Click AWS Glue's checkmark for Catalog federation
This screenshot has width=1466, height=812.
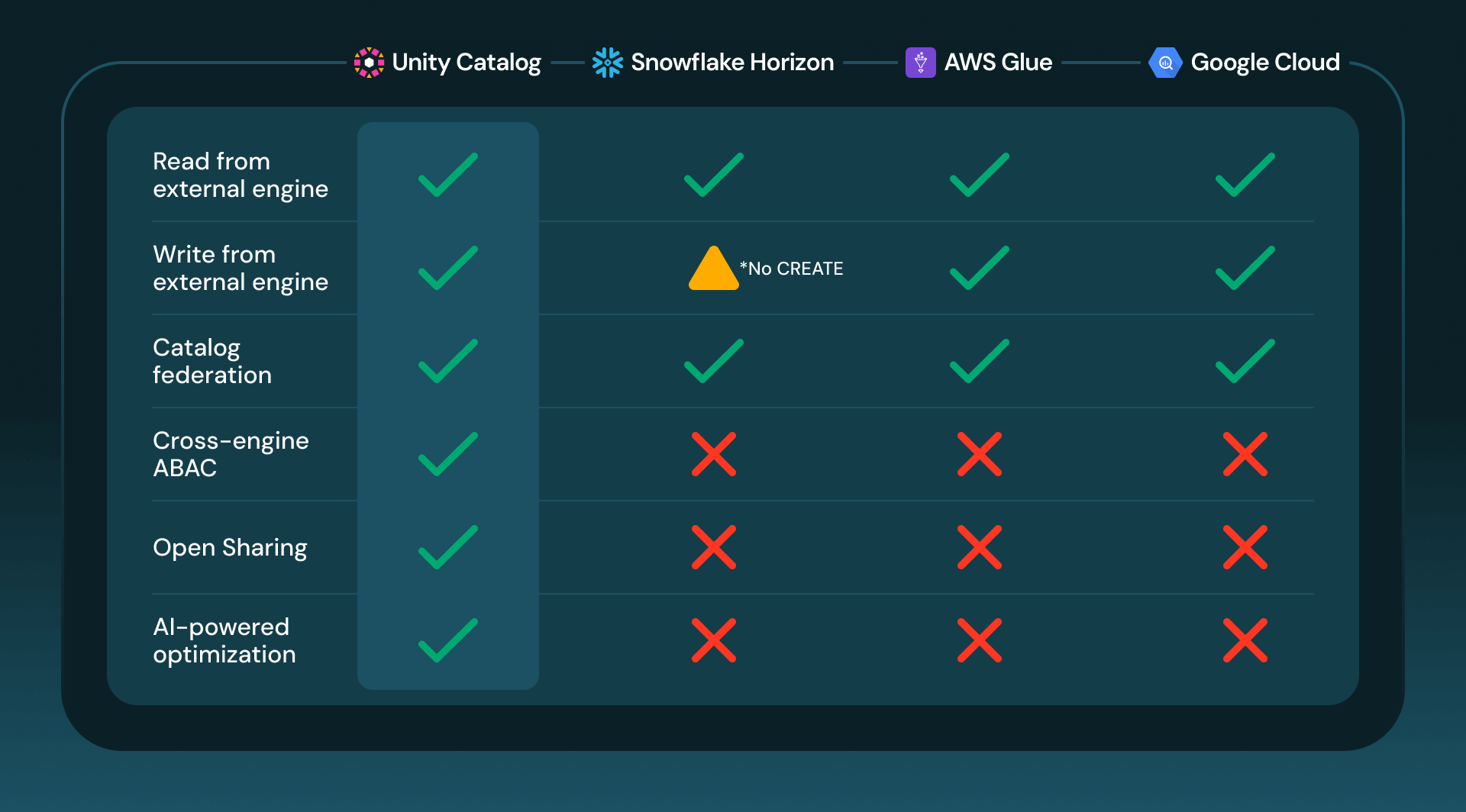980,361
